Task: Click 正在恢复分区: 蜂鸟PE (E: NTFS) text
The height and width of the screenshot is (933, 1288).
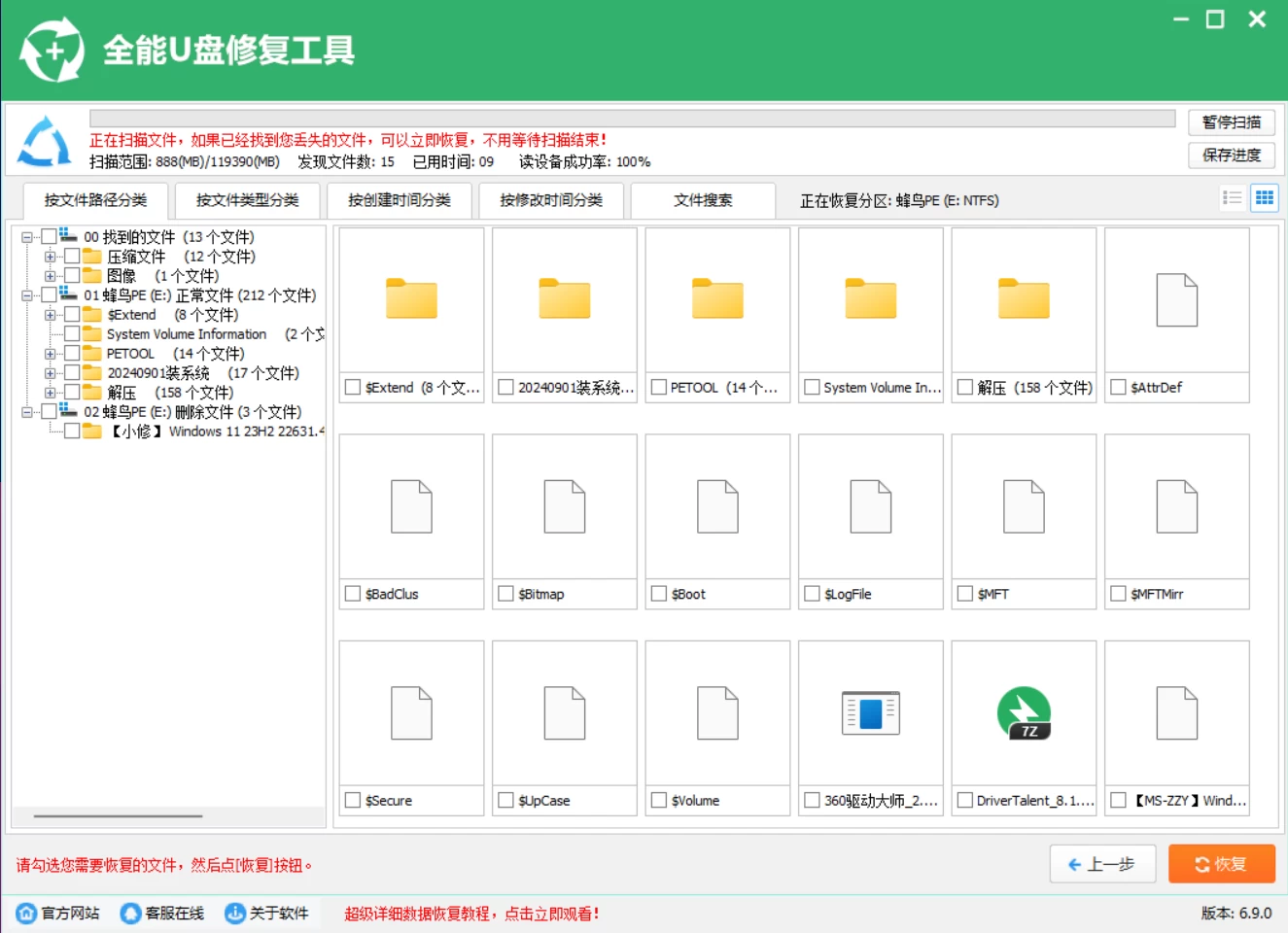Action: click(x=899, y=201)
